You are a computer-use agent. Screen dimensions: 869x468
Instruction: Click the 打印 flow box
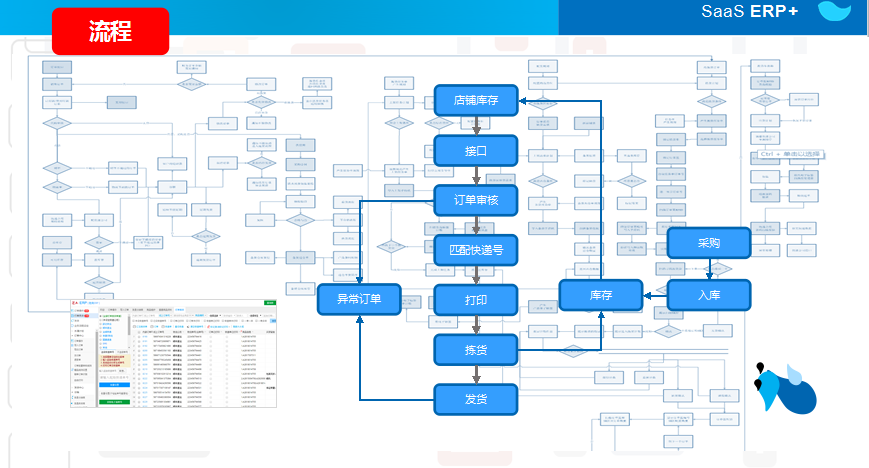coord(475,300)
